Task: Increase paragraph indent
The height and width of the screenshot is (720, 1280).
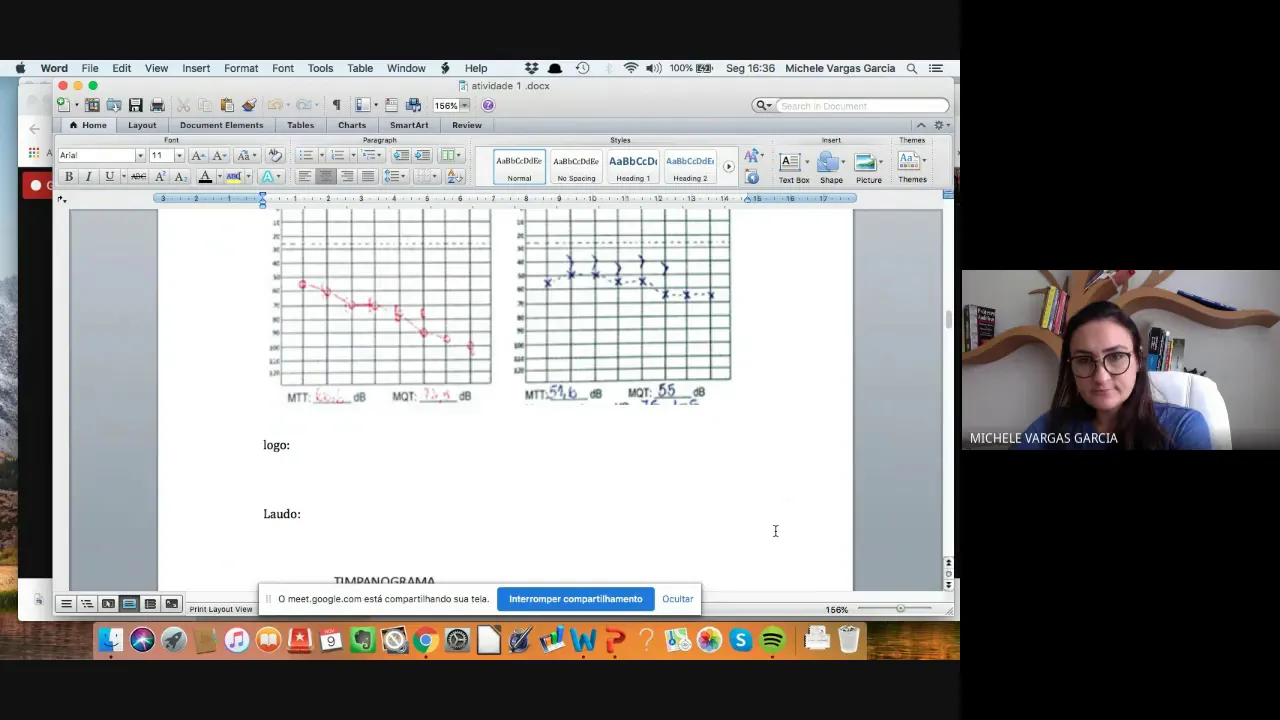Action: pyautogui.click(x=422, y=155)
